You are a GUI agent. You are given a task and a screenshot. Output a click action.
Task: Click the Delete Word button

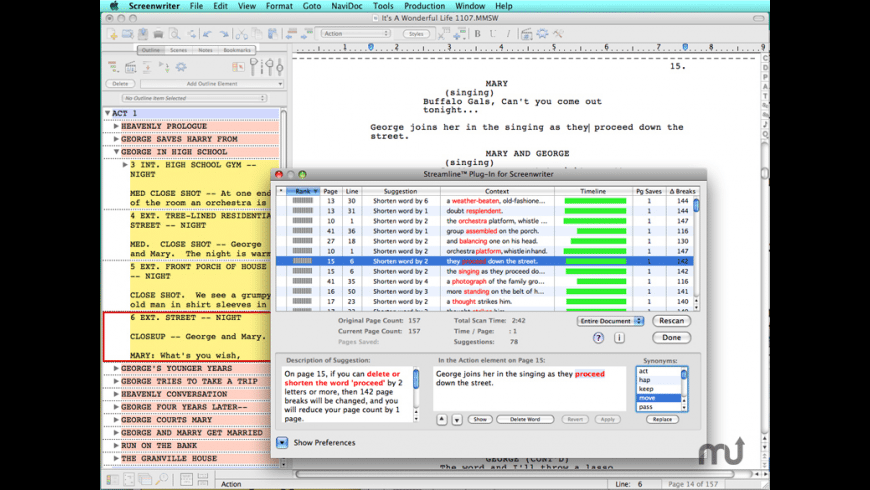(524, 419)
